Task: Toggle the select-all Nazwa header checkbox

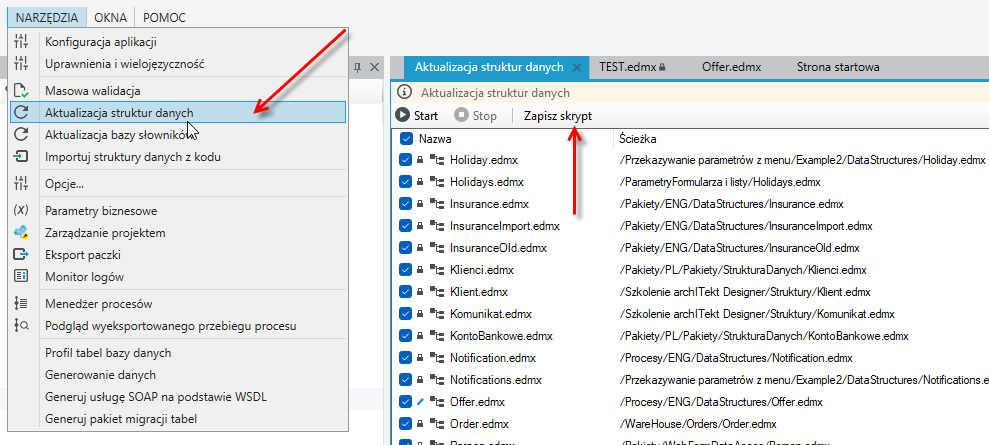Action: tap(406, 139)
